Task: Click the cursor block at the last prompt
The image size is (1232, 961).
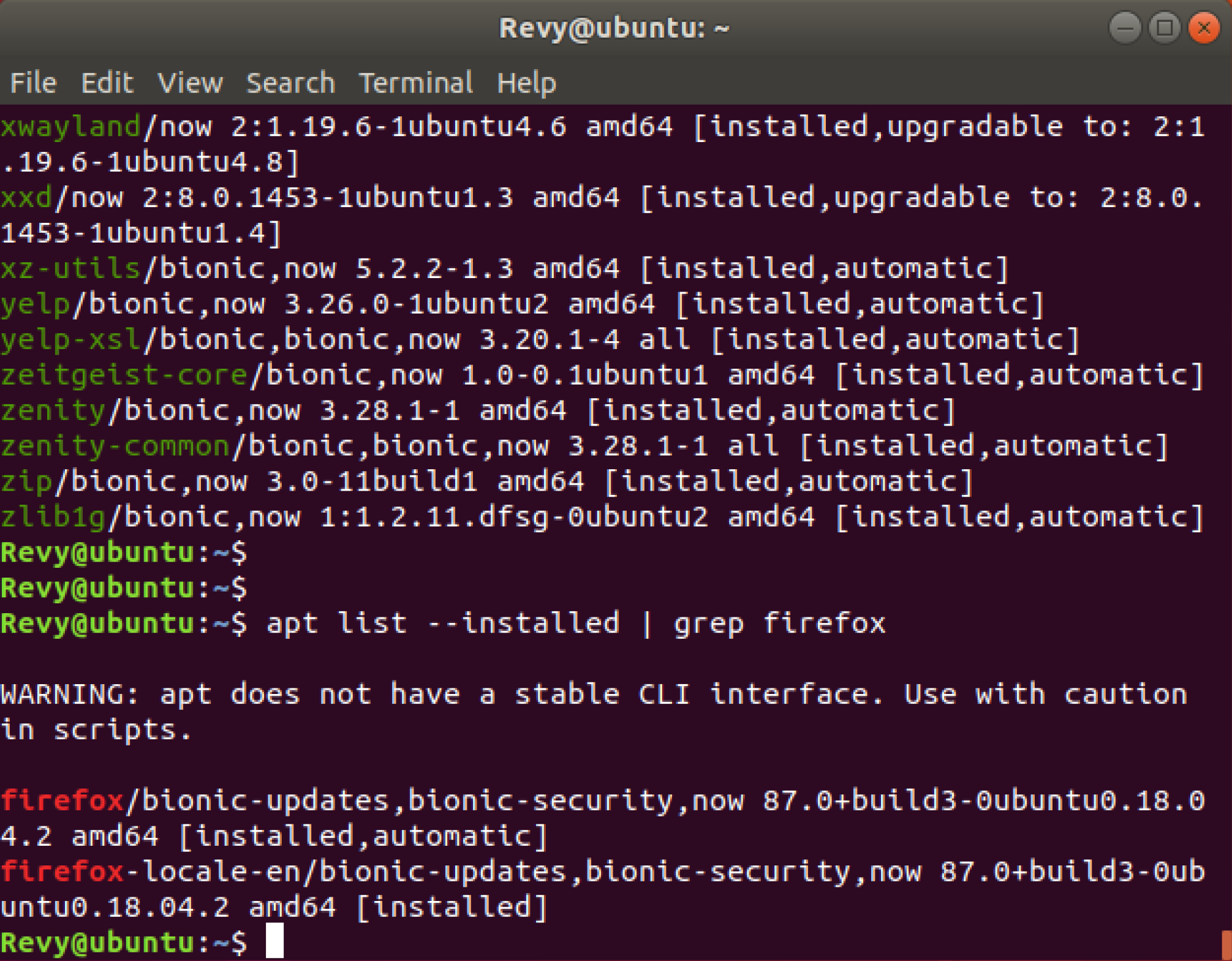Action: click(274, 940)
